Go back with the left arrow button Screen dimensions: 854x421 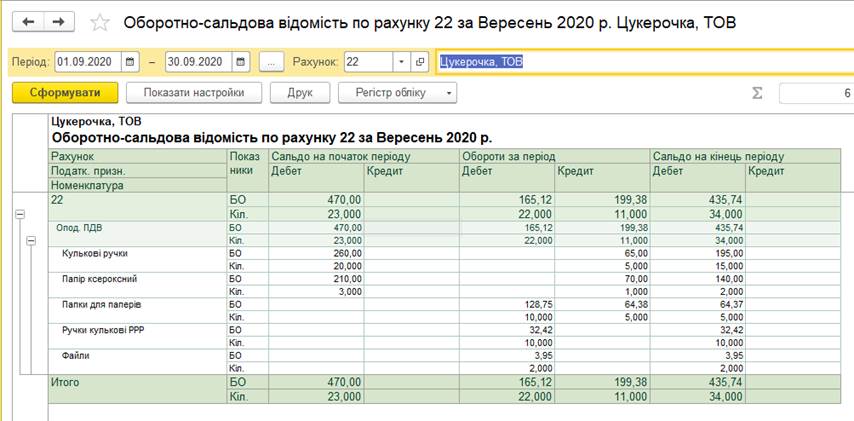point(28,22)
